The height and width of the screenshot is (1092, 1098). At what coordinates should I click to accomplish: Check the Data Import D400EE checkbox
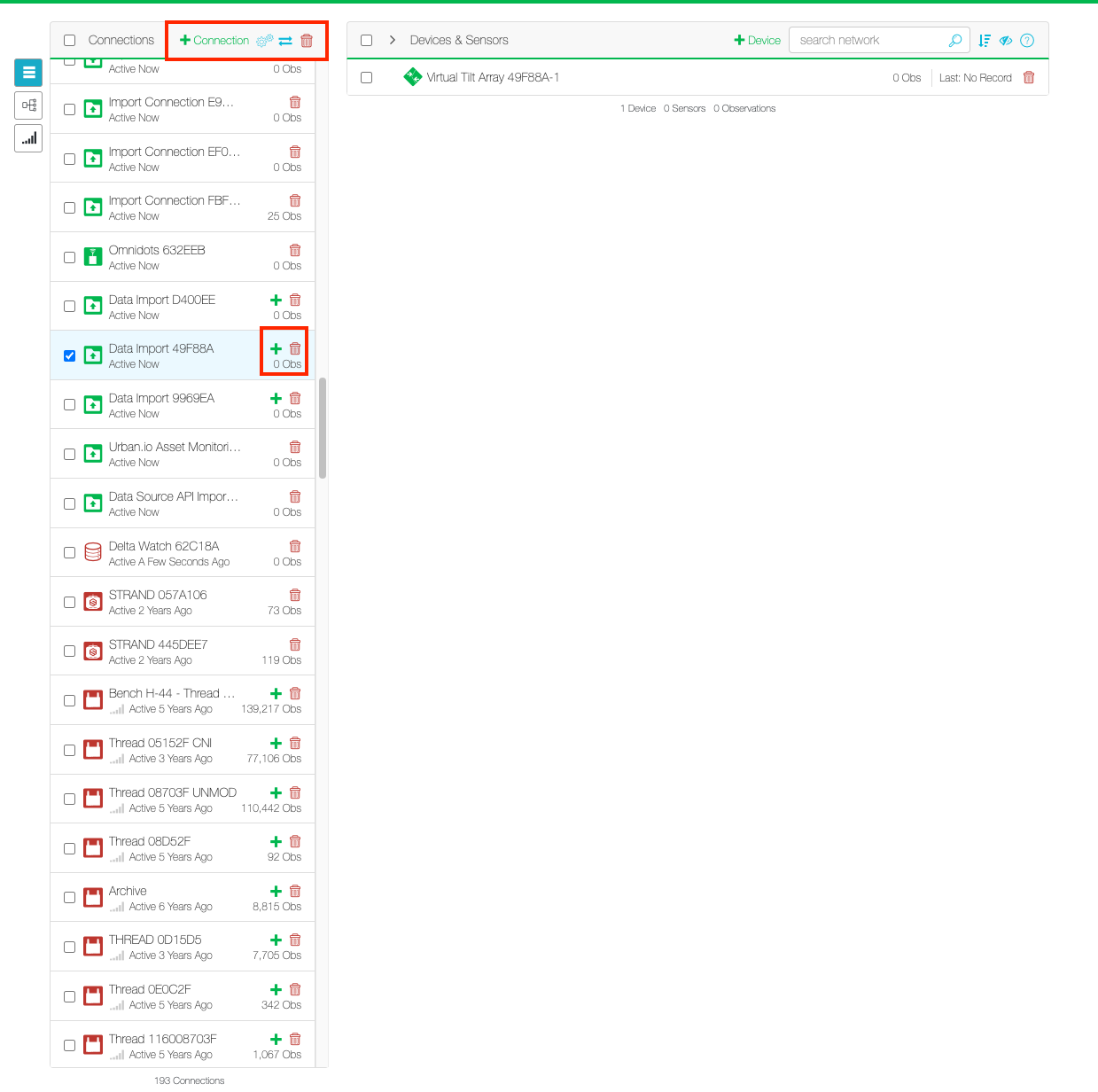pyautogui.click(x=70, y=307)
